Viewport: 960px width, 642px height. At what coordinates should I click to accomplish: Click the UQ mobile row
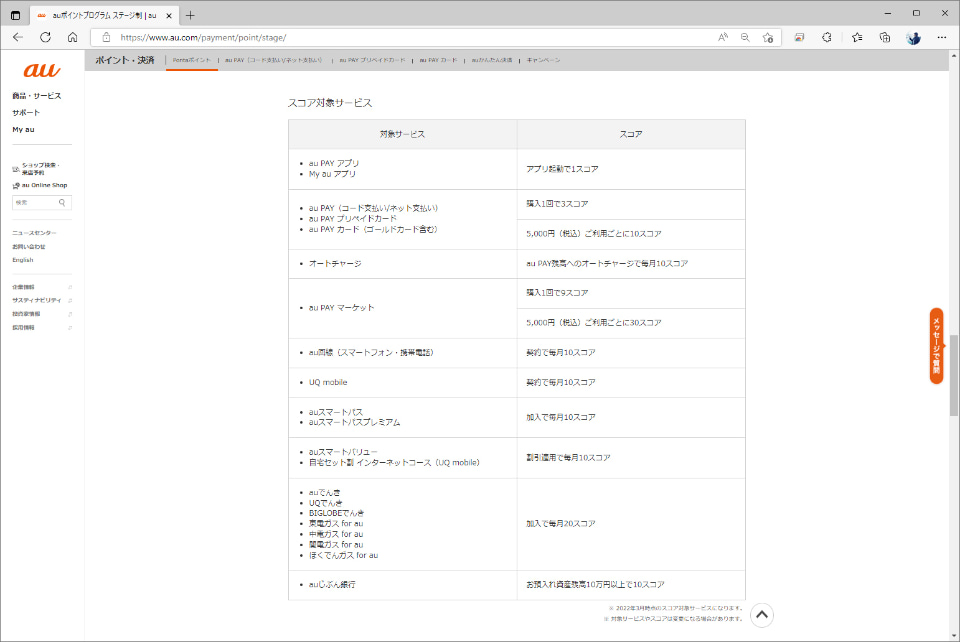517,383
